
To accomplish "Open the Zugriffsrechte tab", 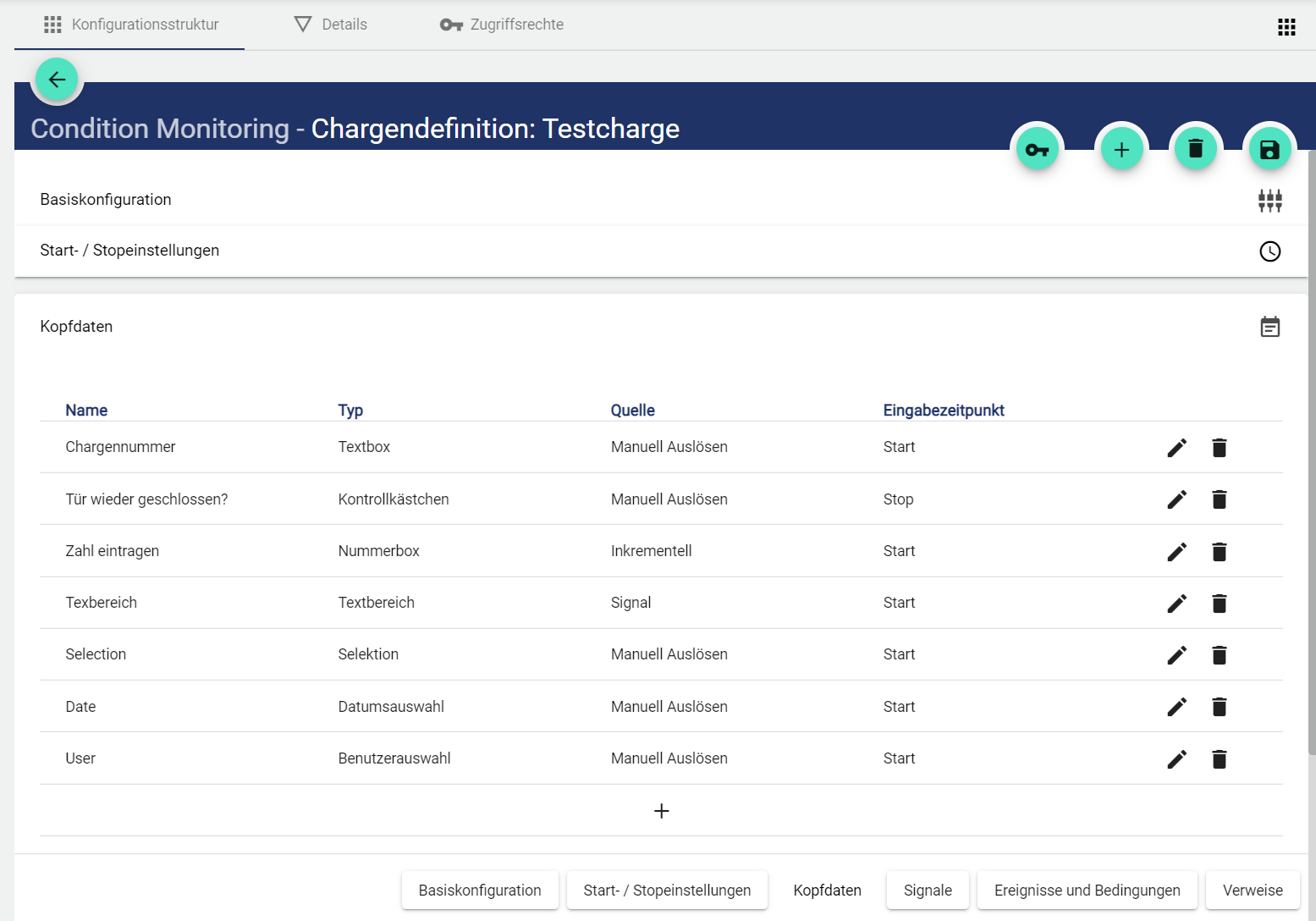I will coord(502,25).
